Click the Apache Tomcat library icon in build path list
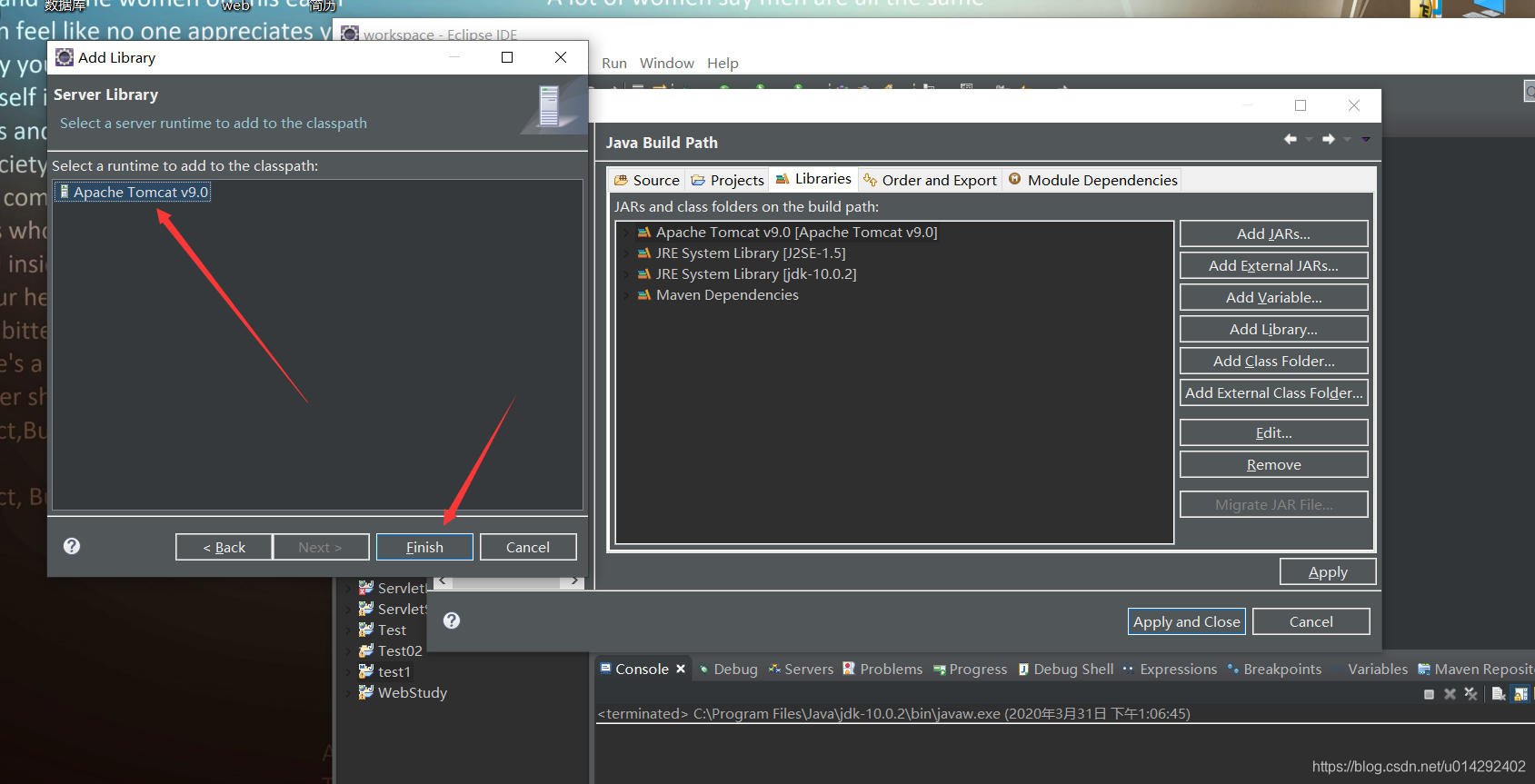The image size is (1535, 784). pyautogui.click(x=644, y=233)
